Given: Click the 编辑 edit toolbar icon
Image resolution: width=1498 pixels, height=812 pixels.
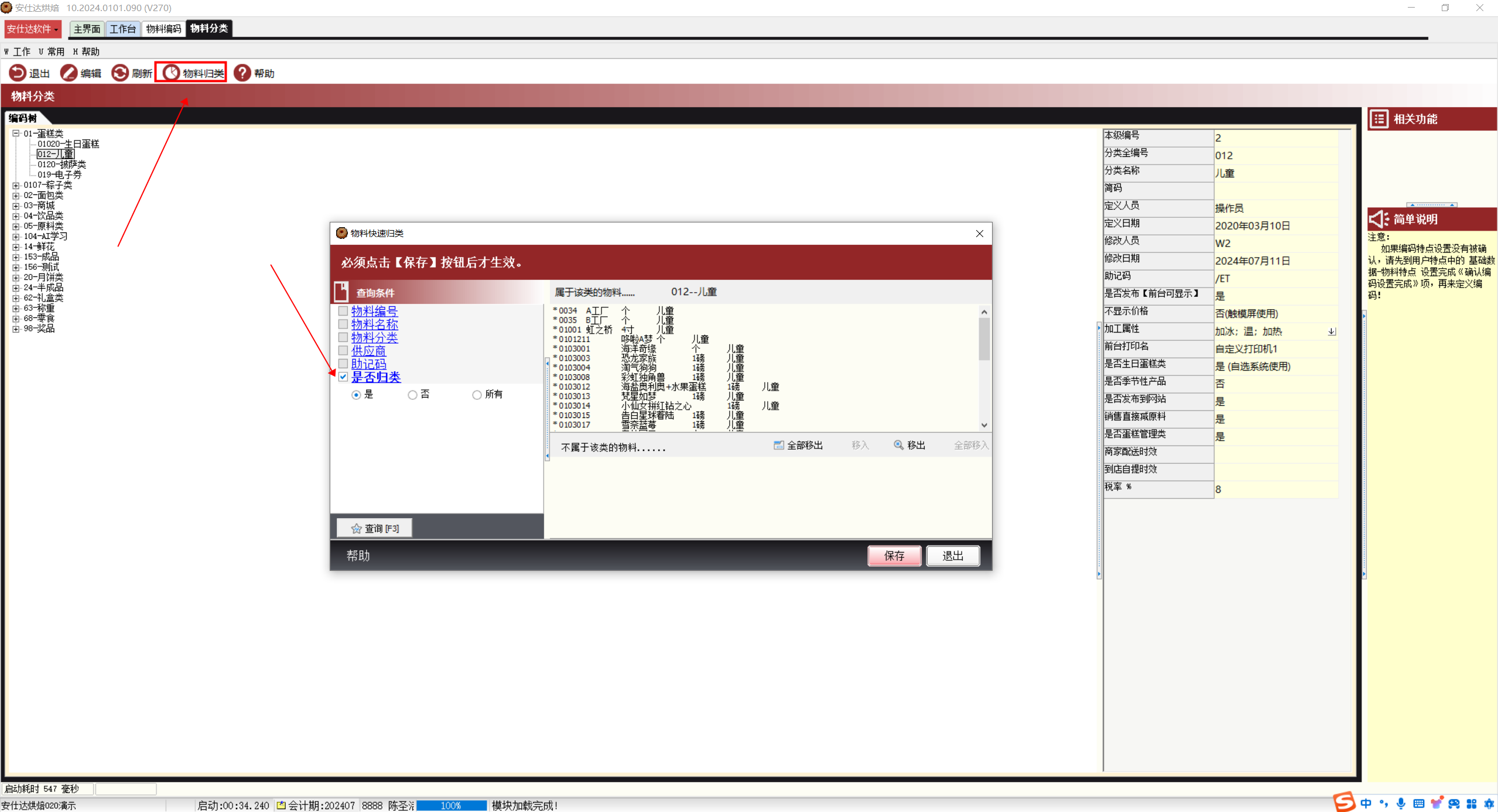Looking at the screenshot, I should [69, 73].
